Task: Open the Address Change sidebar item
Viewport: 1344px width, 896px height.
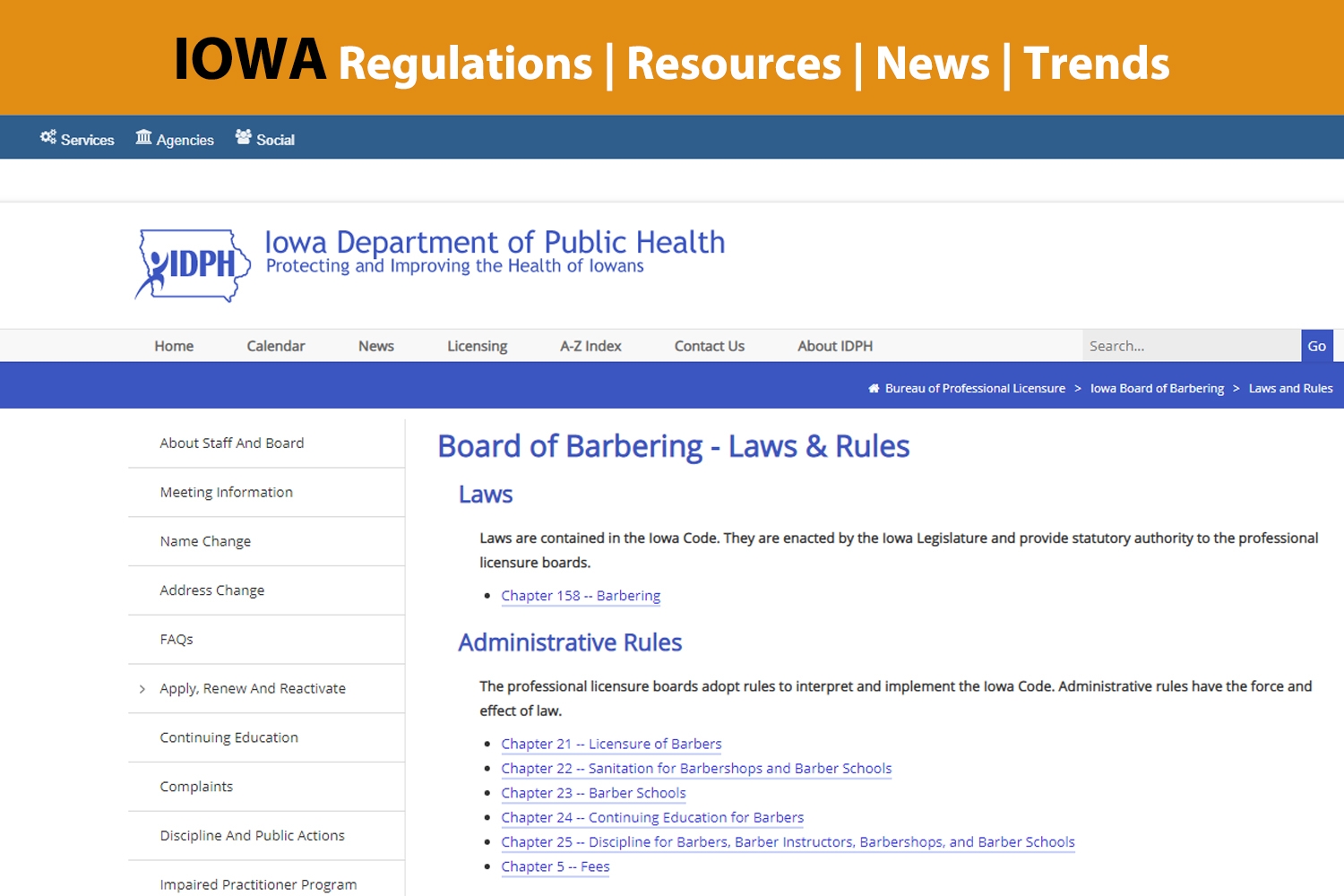Action: tap(211, 590)
